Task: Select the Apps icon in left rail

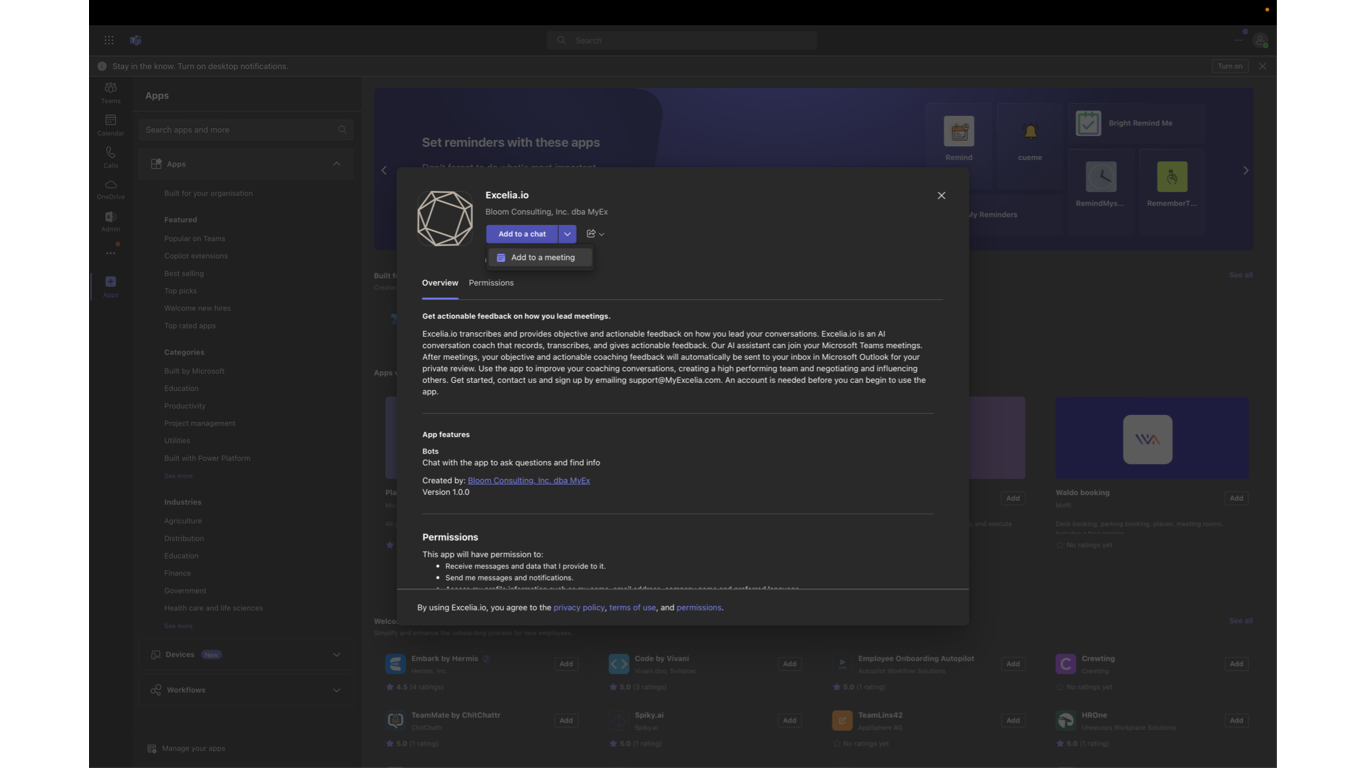Action: [x=110, y=286]
